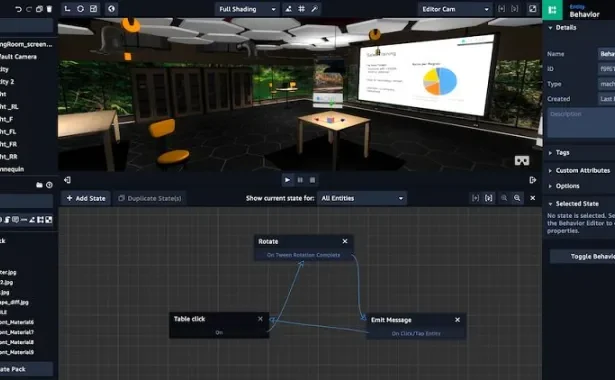Click the Add State button
This screenshot has width=615, height=380.
86,198
